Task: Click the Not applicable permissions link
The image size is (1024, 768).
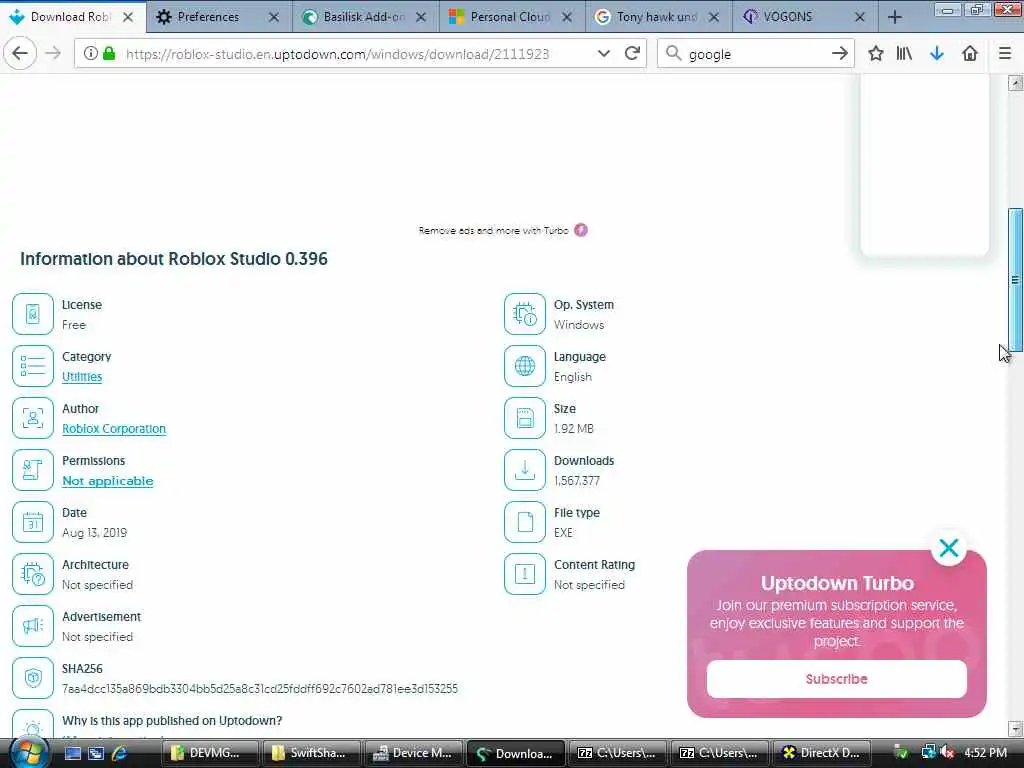Action: pos(108,481)
